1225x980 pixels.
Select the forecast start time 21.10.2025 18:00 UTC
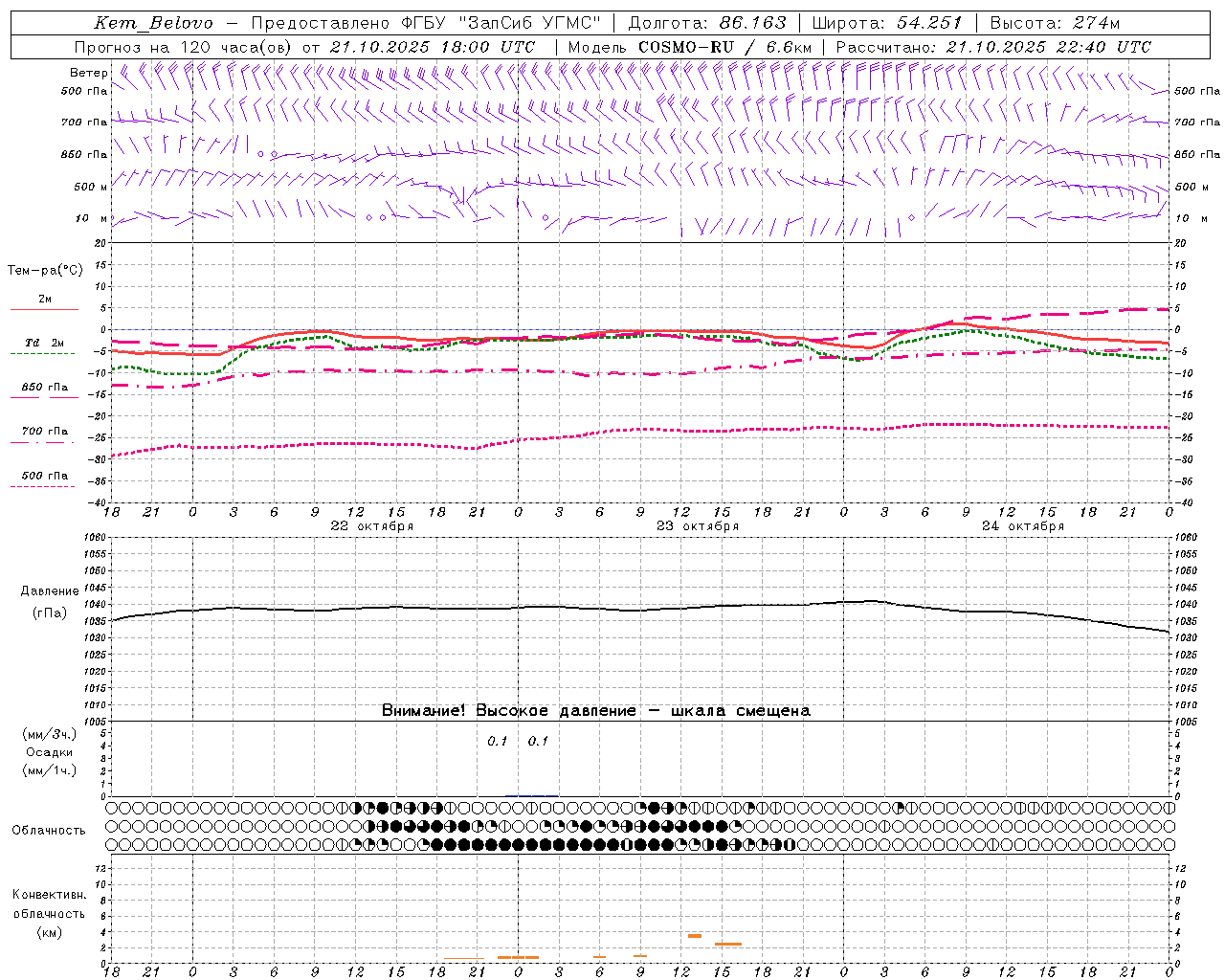point(433,47)
